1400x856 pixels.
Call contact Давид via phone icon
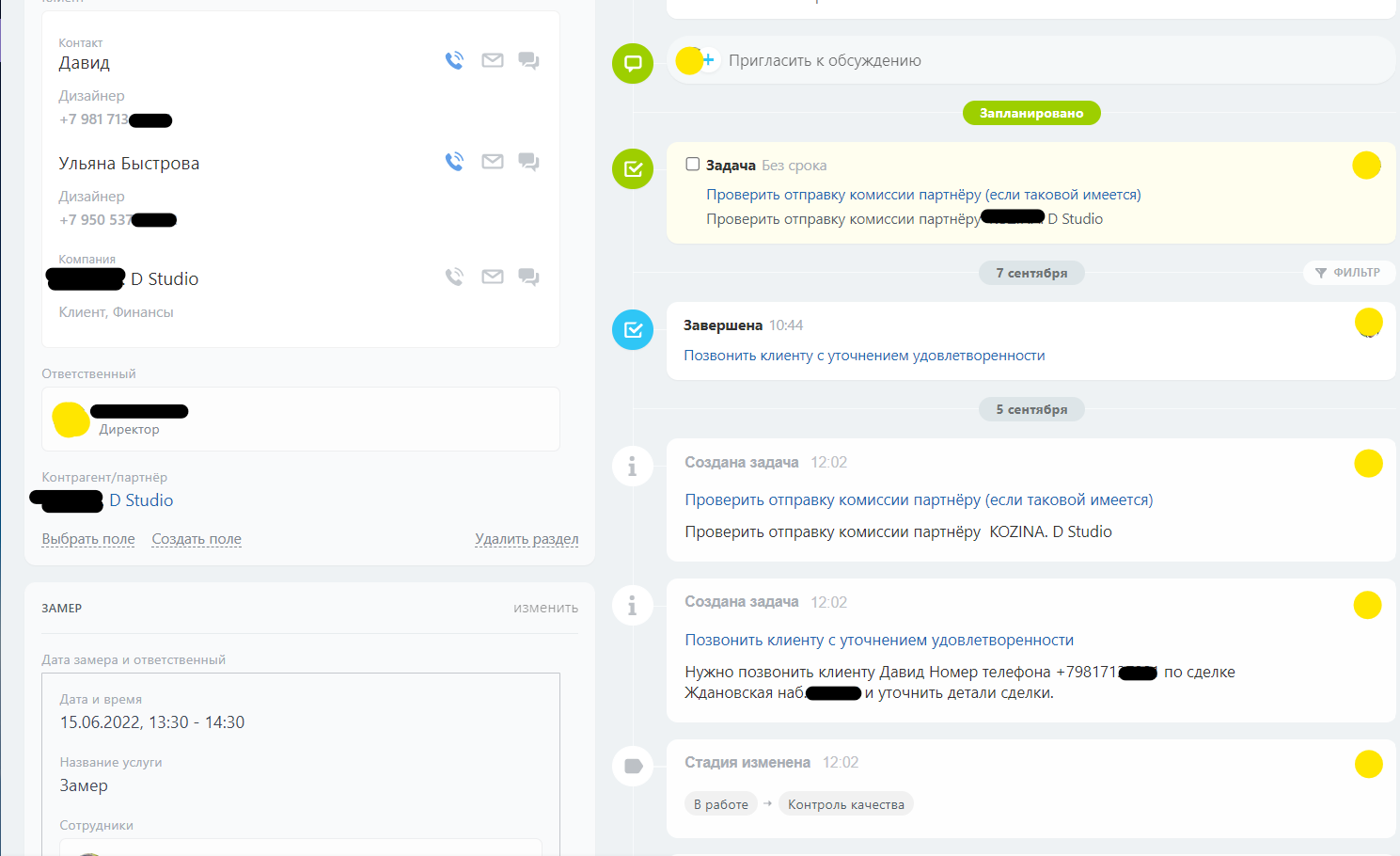(x=454, y=60)
